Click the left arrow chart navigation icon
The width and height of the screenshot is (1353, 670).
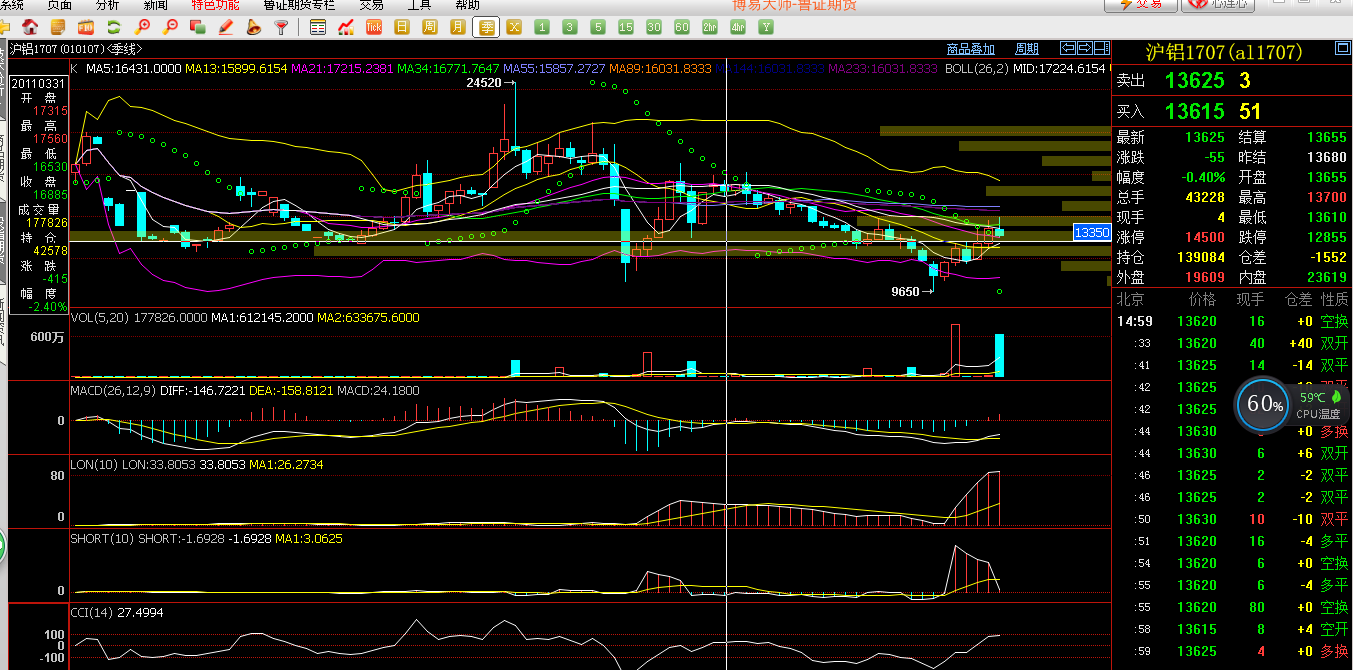pyautogui.click(x=1068, y=48)
